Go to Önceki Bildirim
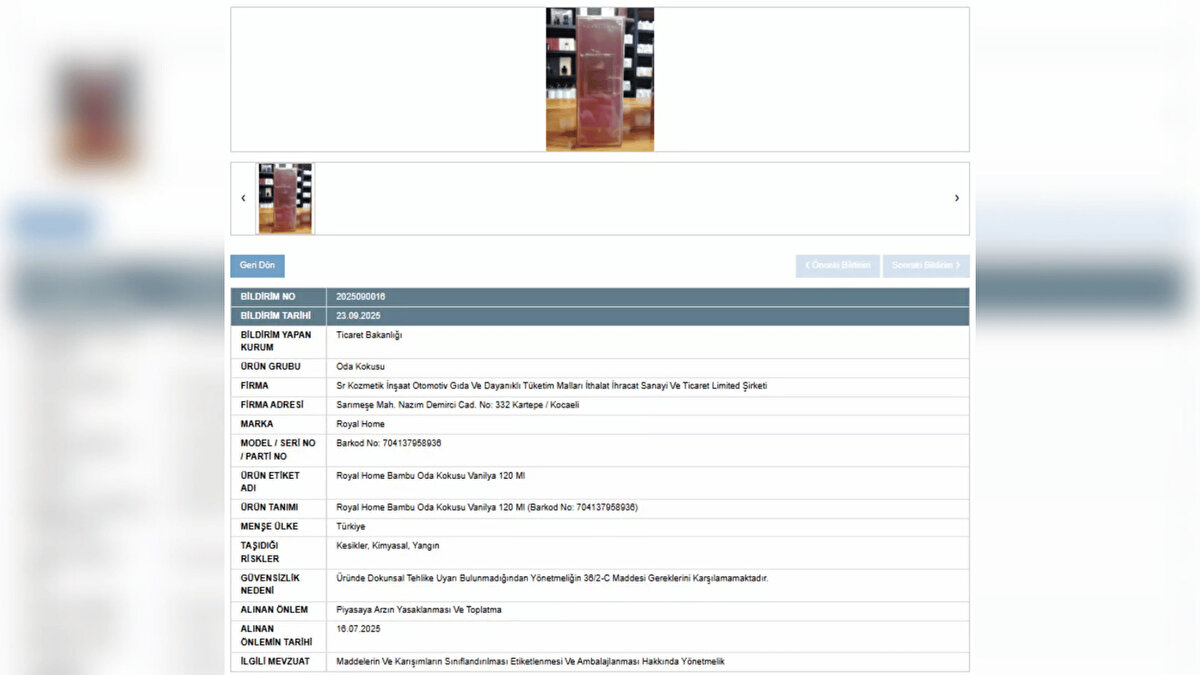The image size is (1200, 675). 837,266
